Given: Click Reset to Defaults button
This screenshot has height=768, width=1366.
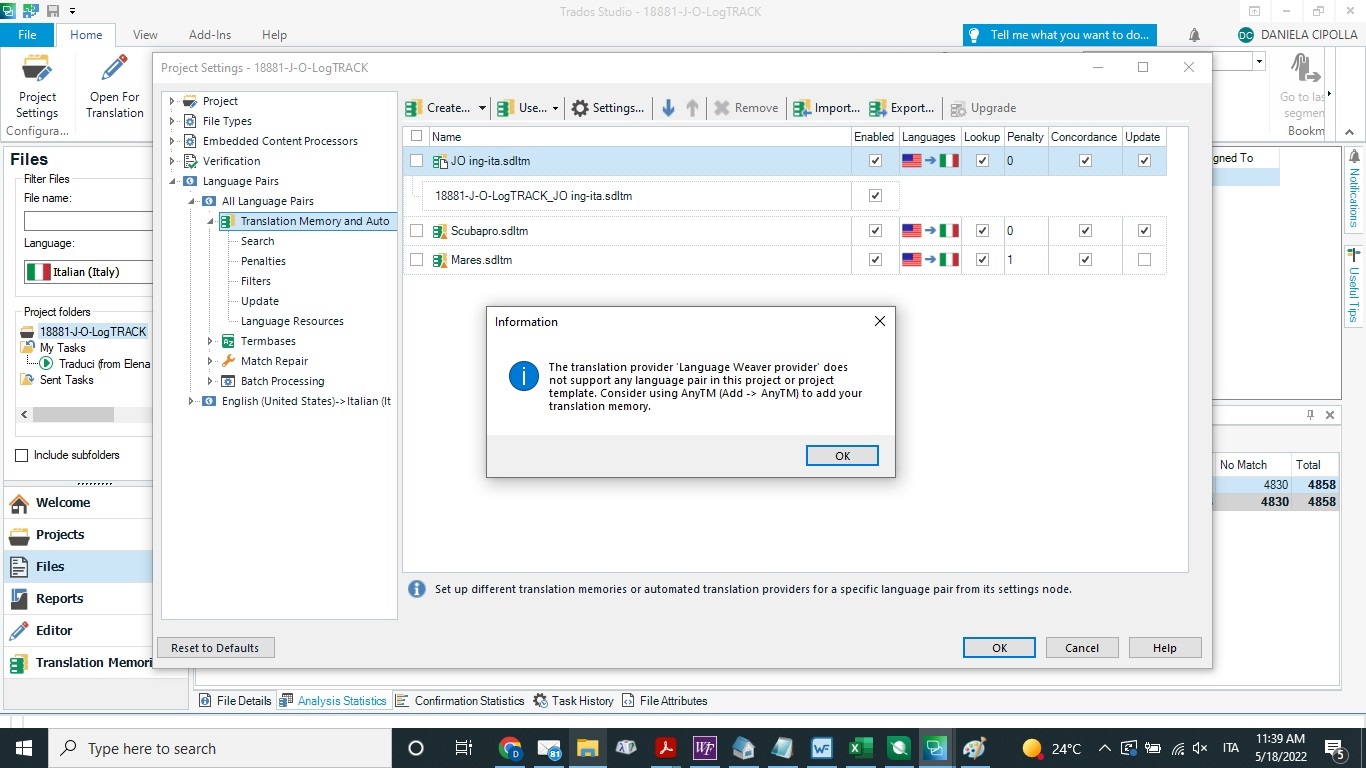Looking at the screenshot, I should click(215, 648).
